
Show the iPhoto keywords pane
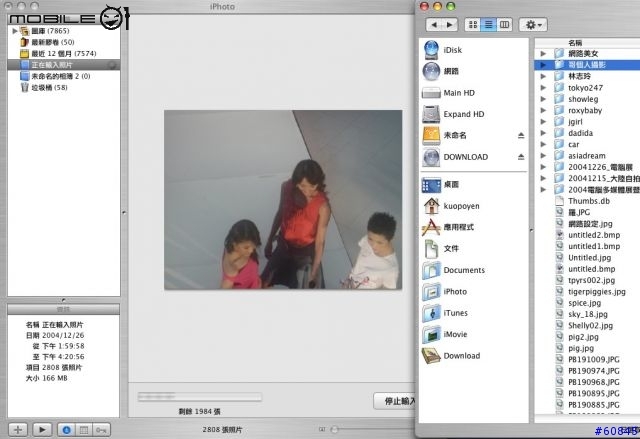point(101,430)
